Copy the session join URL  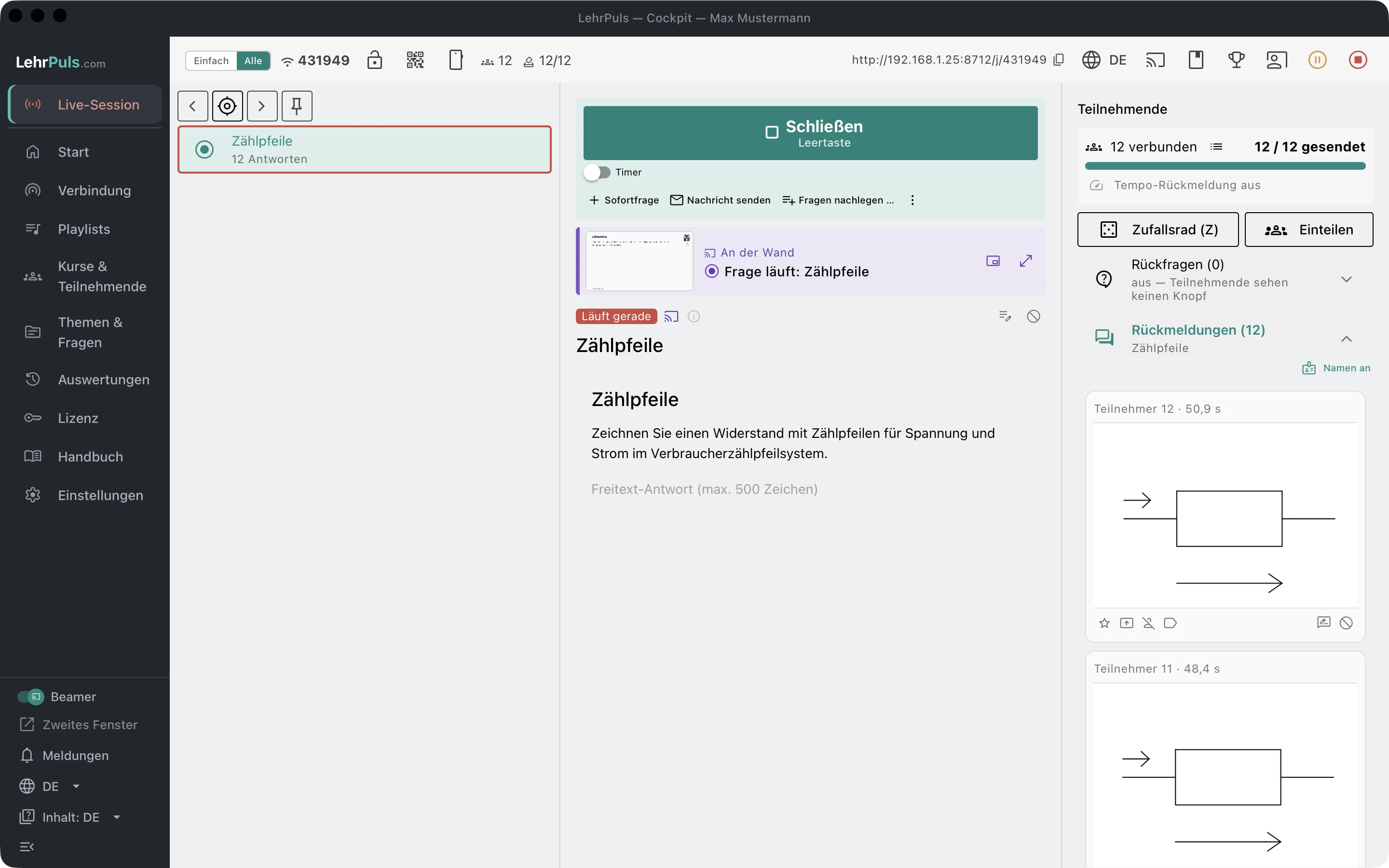[1059, 60]
